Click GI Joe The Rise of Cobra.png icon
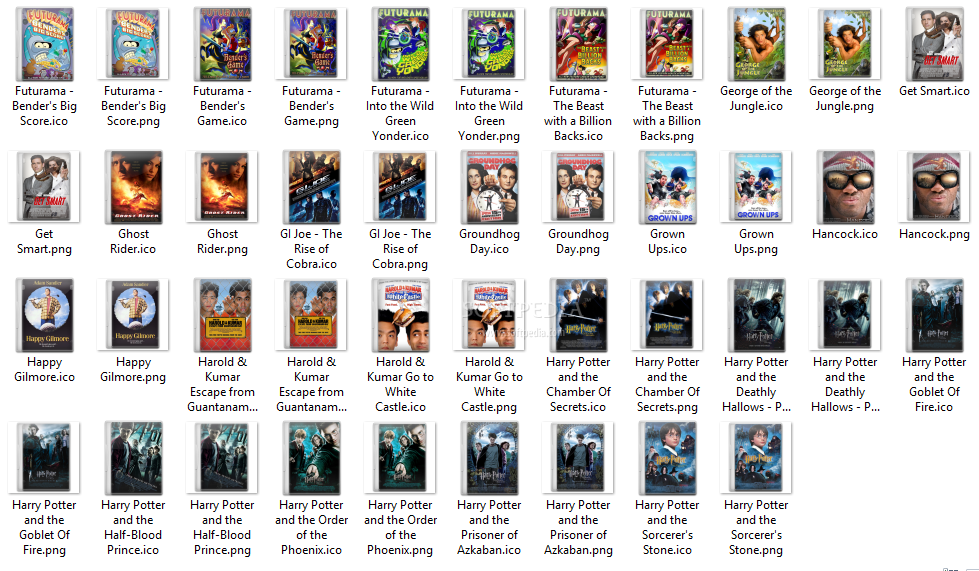Image resolution: width=979 pixels, height=571 pixels. point(400,187)
